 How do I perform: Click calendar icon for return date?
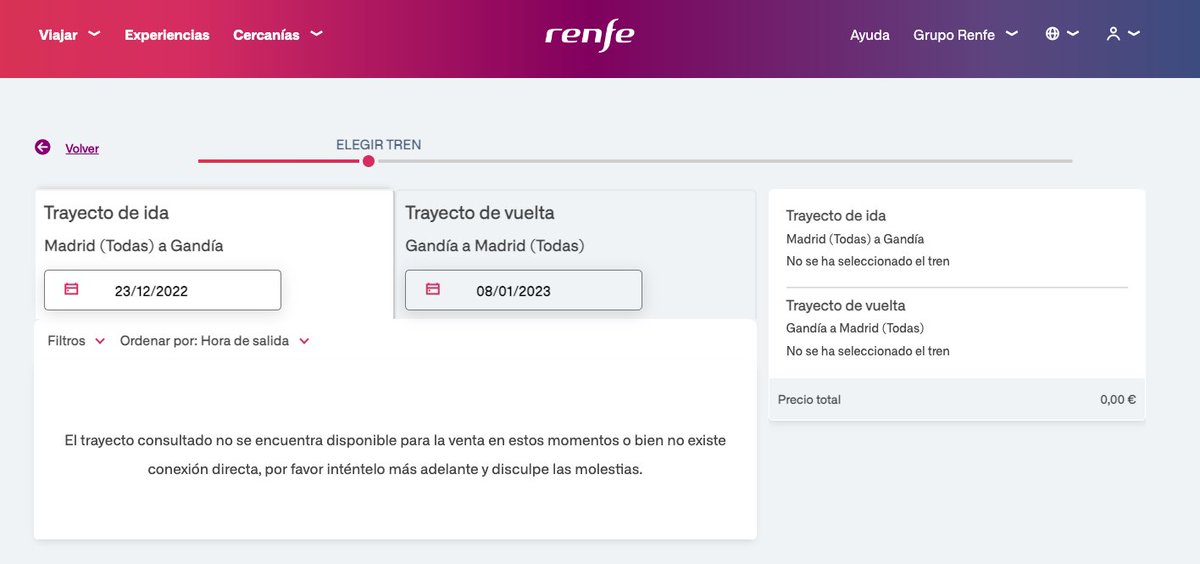tap(432, 289)
